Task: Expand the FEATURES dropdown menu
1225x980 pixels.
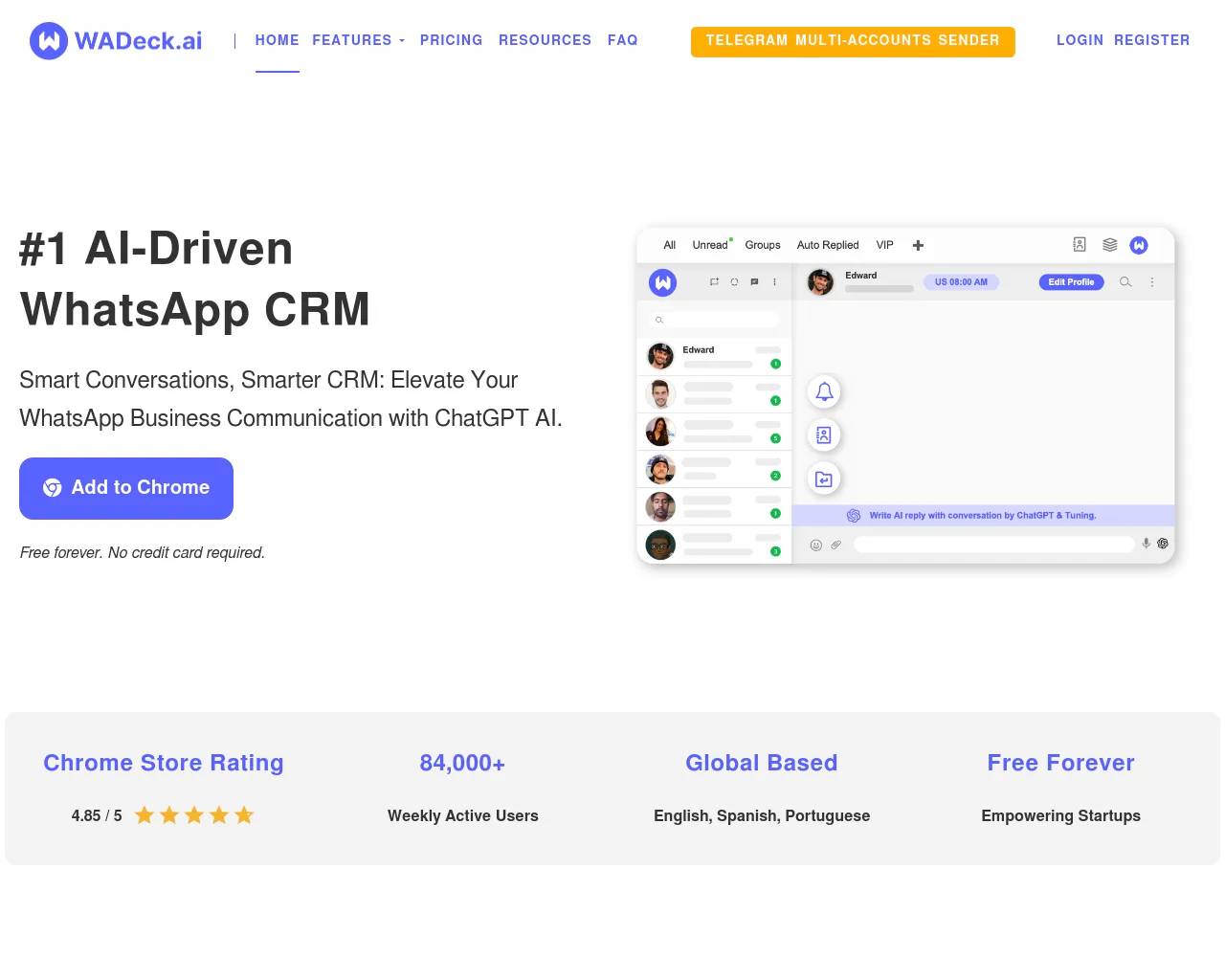Action: pos(358,40)
